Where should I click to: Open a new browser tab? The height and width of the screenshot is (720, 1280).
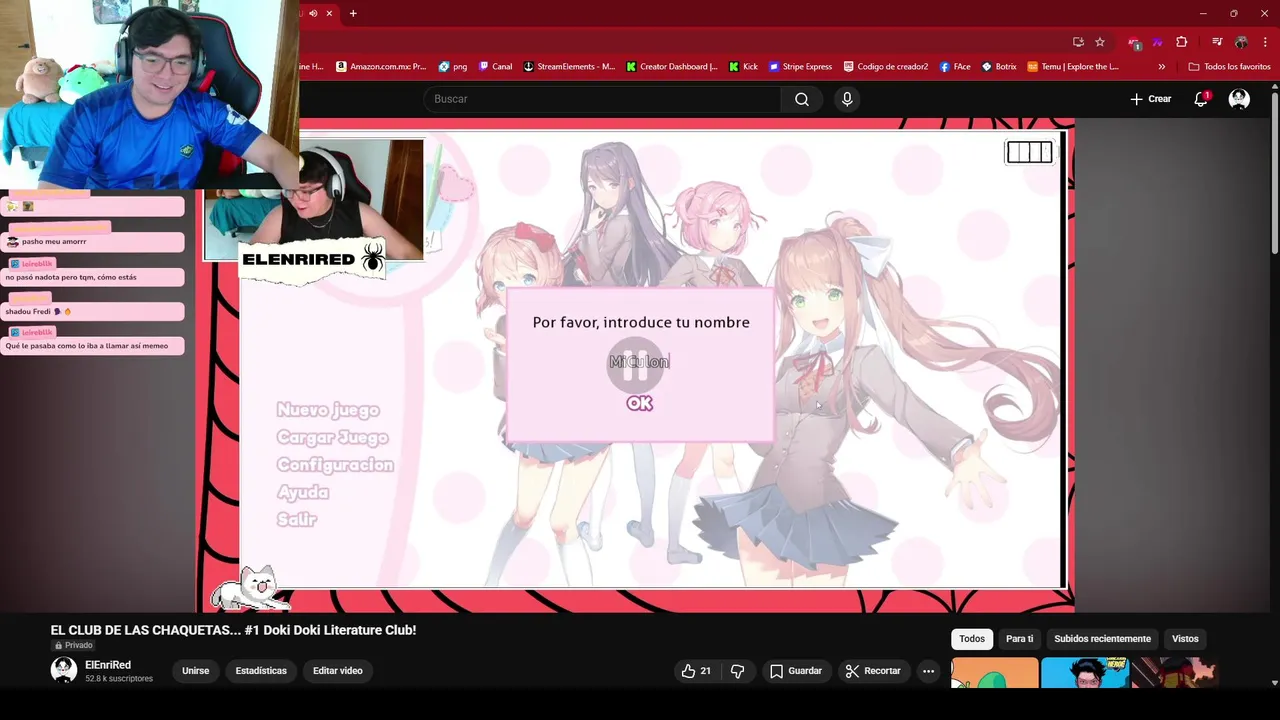[x=353, y=13]
